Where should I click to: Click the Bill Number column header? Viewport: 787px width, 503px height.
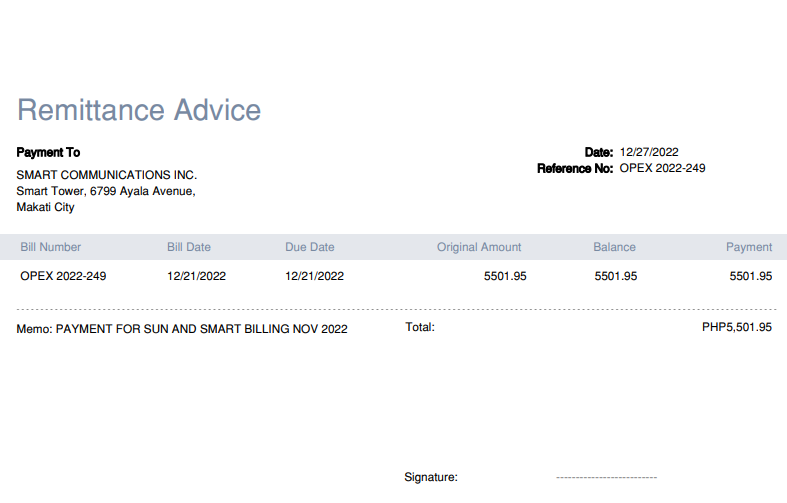[51, 247]
